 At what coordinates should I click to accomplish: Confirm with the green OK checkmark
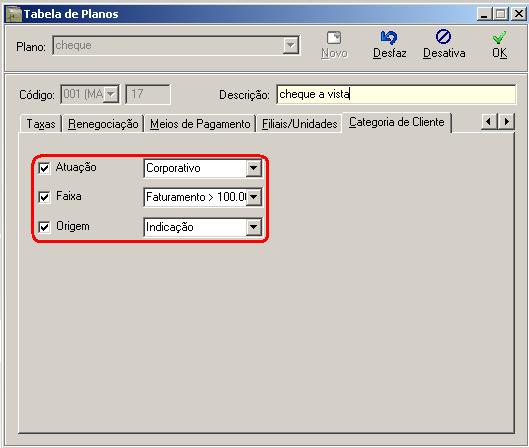[x=499, y=37]
